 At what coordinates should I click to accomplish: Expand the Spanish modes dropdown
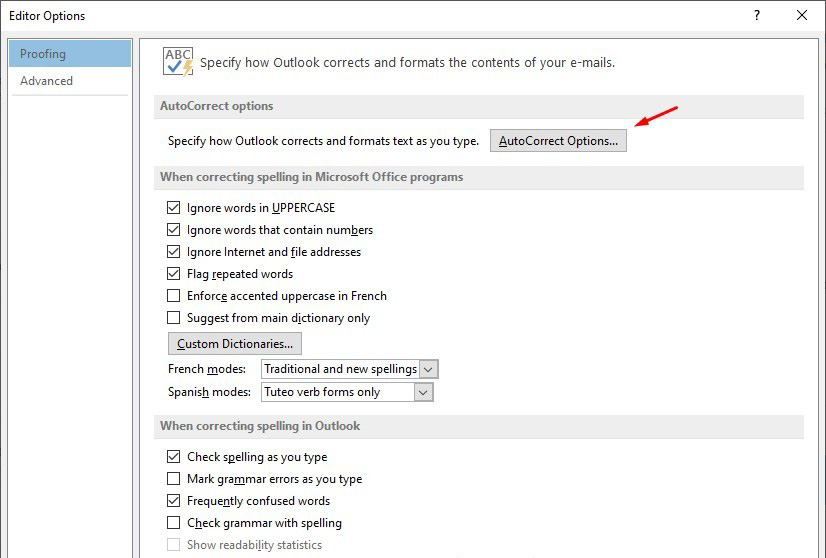point(423,392)
